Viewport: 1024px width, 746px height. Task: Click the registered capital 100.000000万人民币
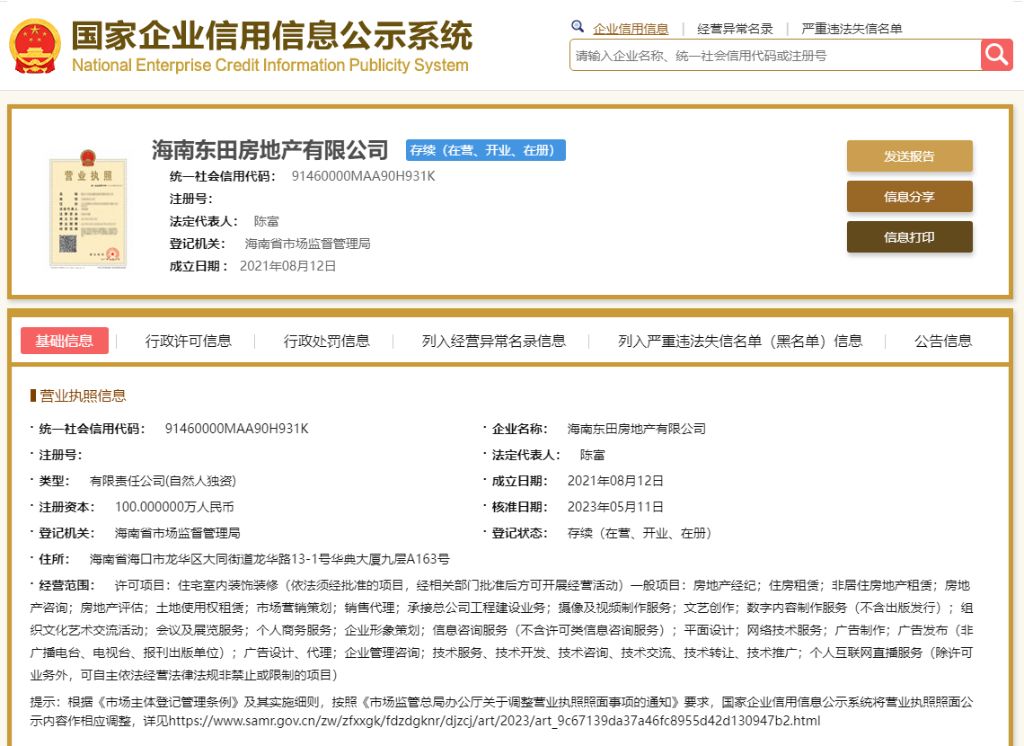174,507
